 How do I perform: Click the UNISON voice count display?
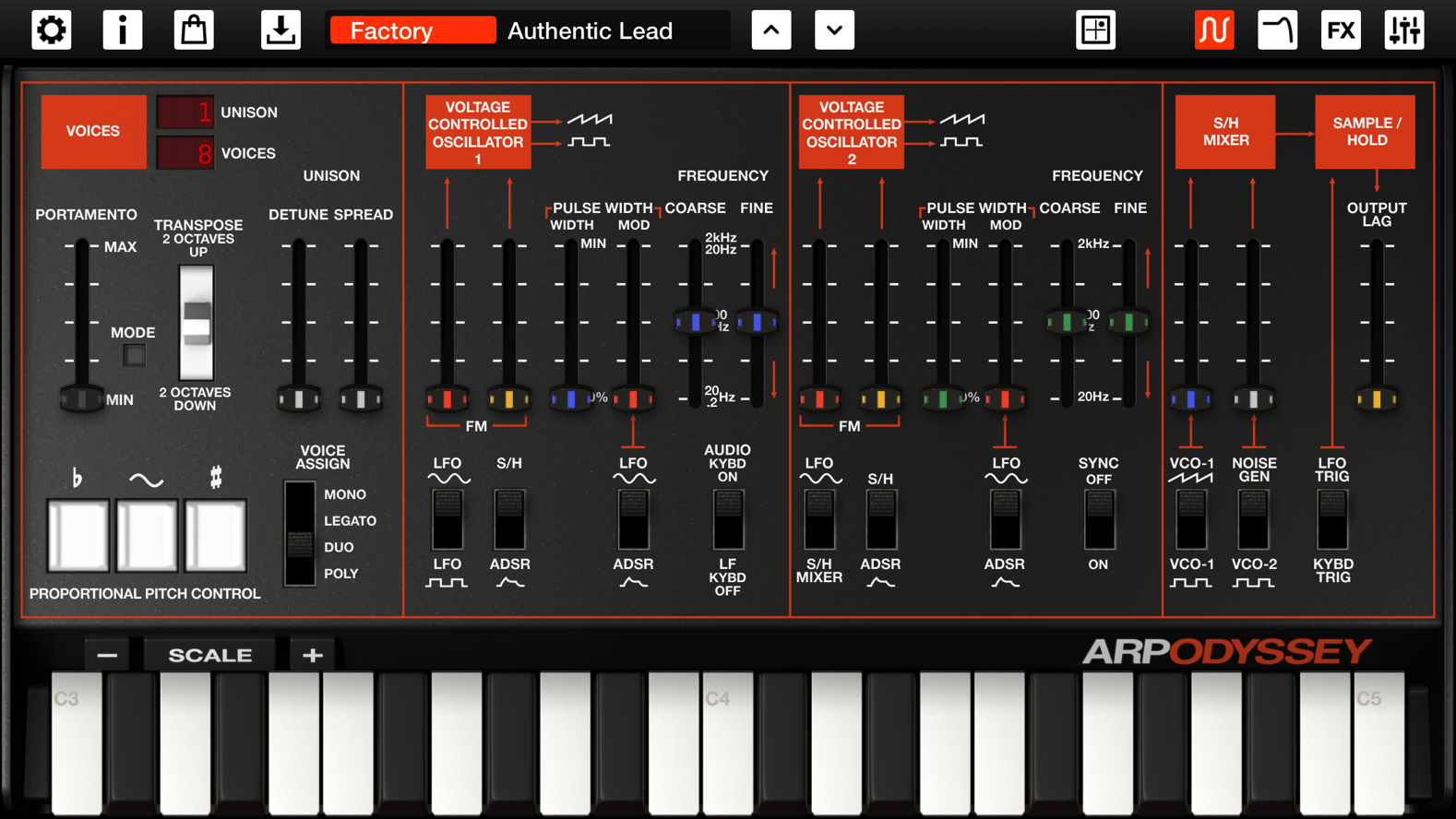(185, 112)
